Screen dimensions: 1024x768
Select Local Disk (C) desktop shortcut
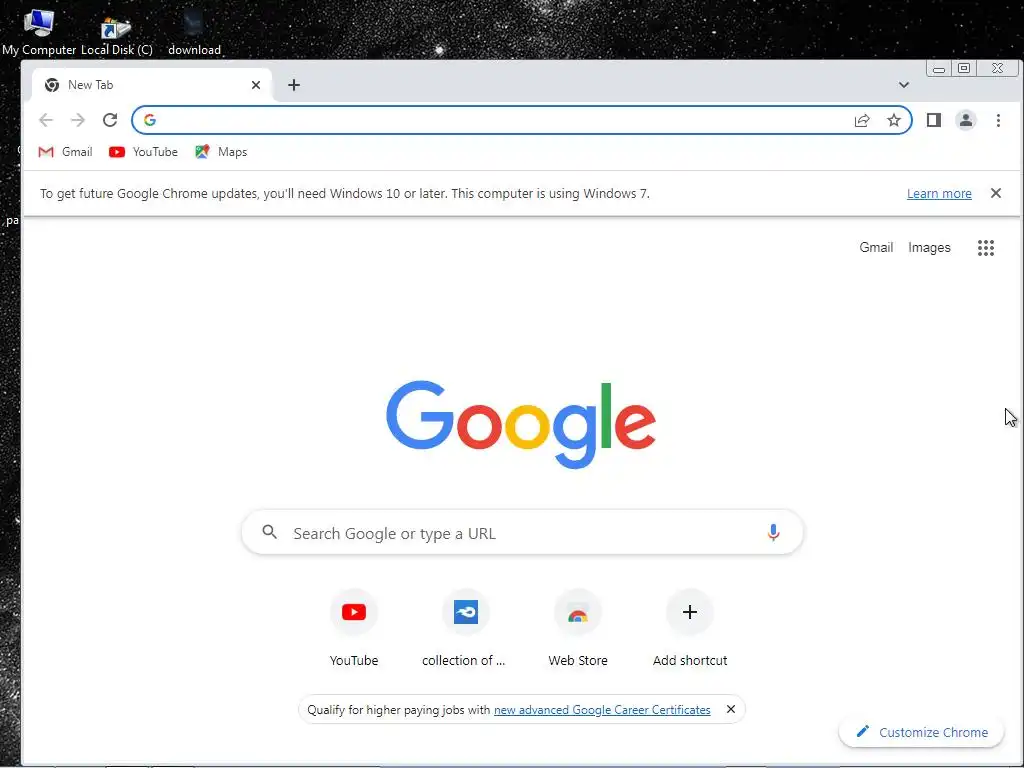tap(117, 34)
